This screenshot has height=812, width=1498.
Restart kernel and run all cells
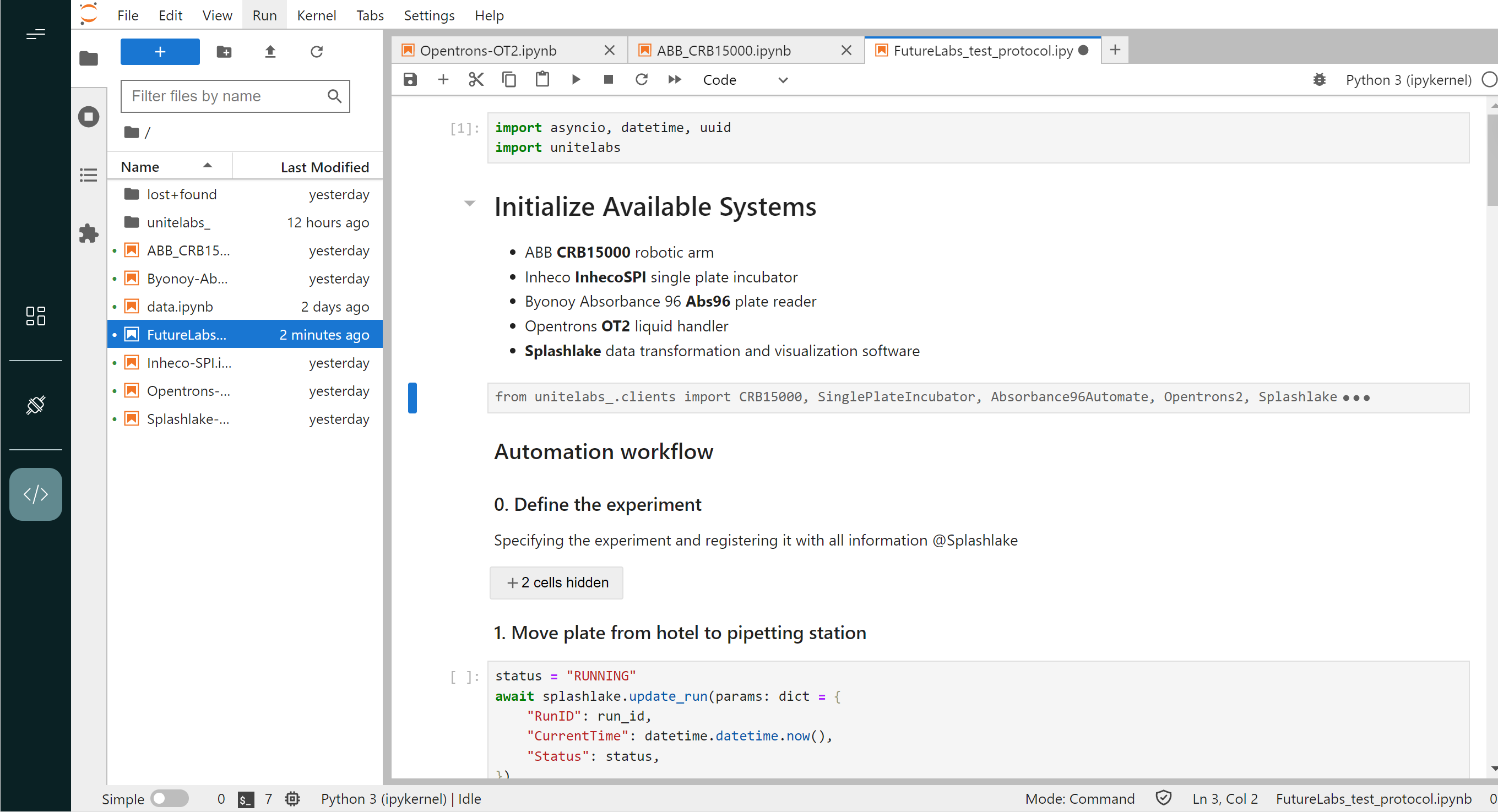675,80
